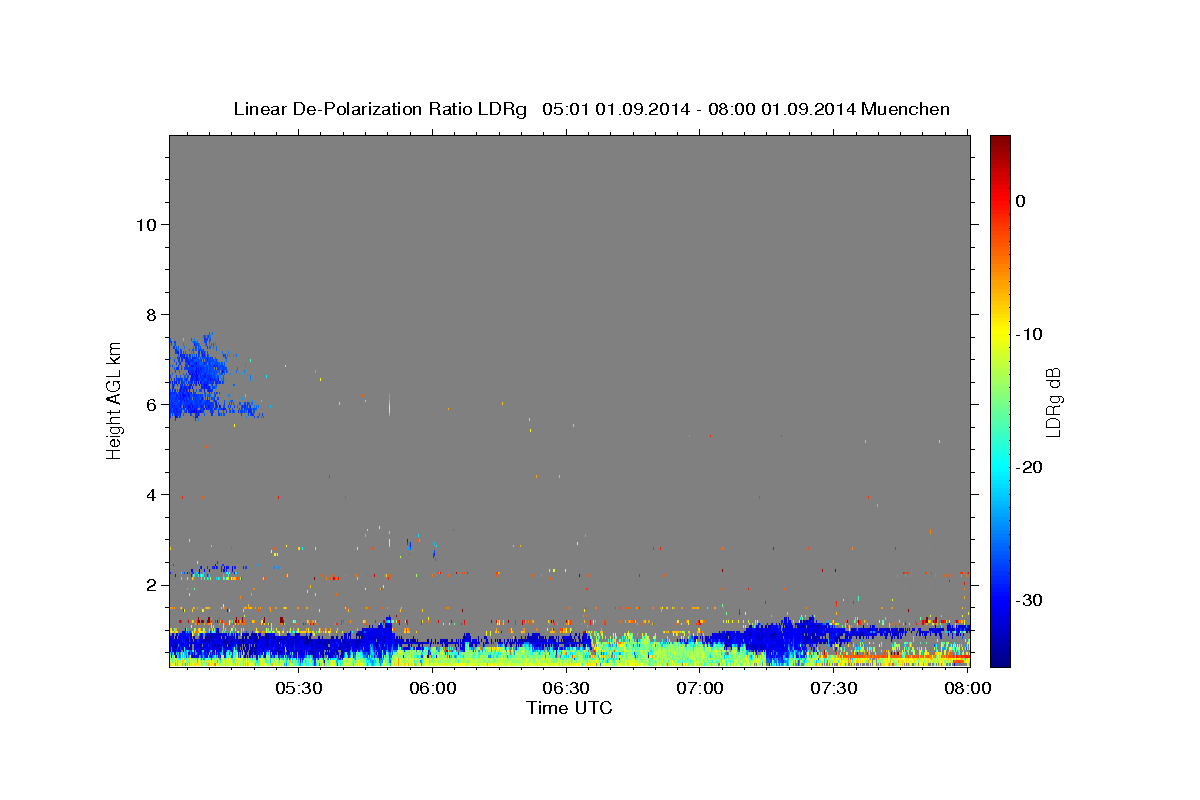
Task: Click the colorbar value -20
Action: 1030,467
